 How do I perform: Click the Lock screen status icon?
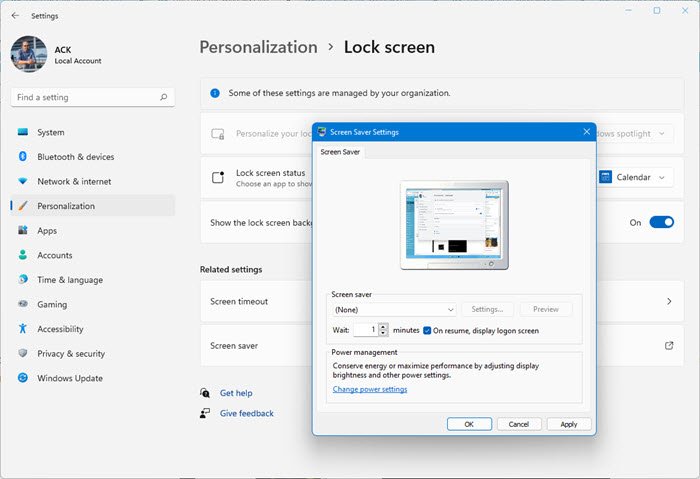pyautogui.click(x=218, y=177)
